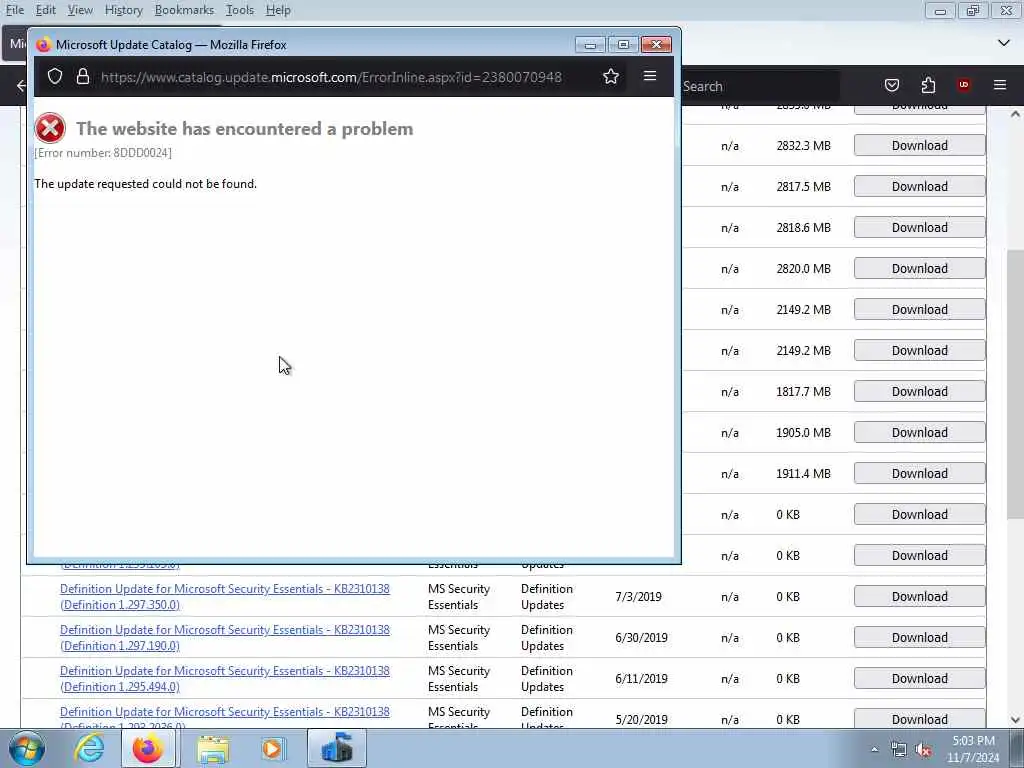Restore the main Firefox window via restore button

pos(973,10)
